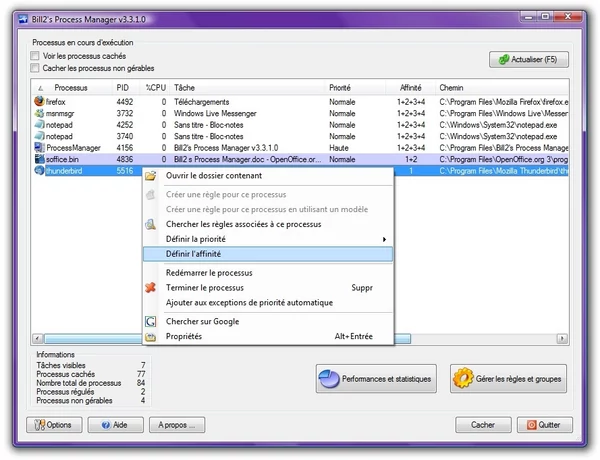This screenshot has width=600, height=460.
Task: Click the Quitter button
Action: point(545,425)
